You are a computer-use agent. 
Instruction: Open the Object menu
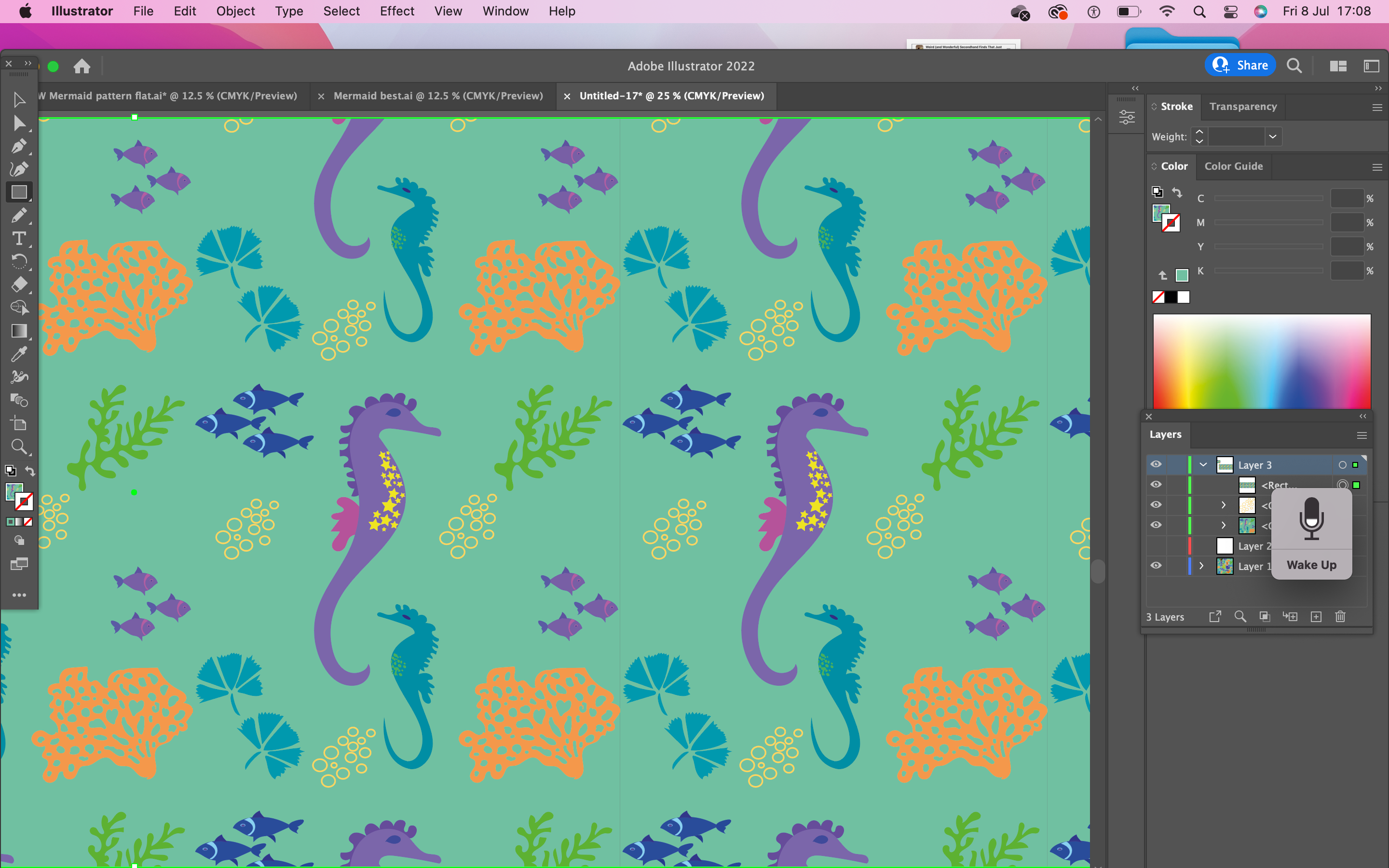point(235,12)
